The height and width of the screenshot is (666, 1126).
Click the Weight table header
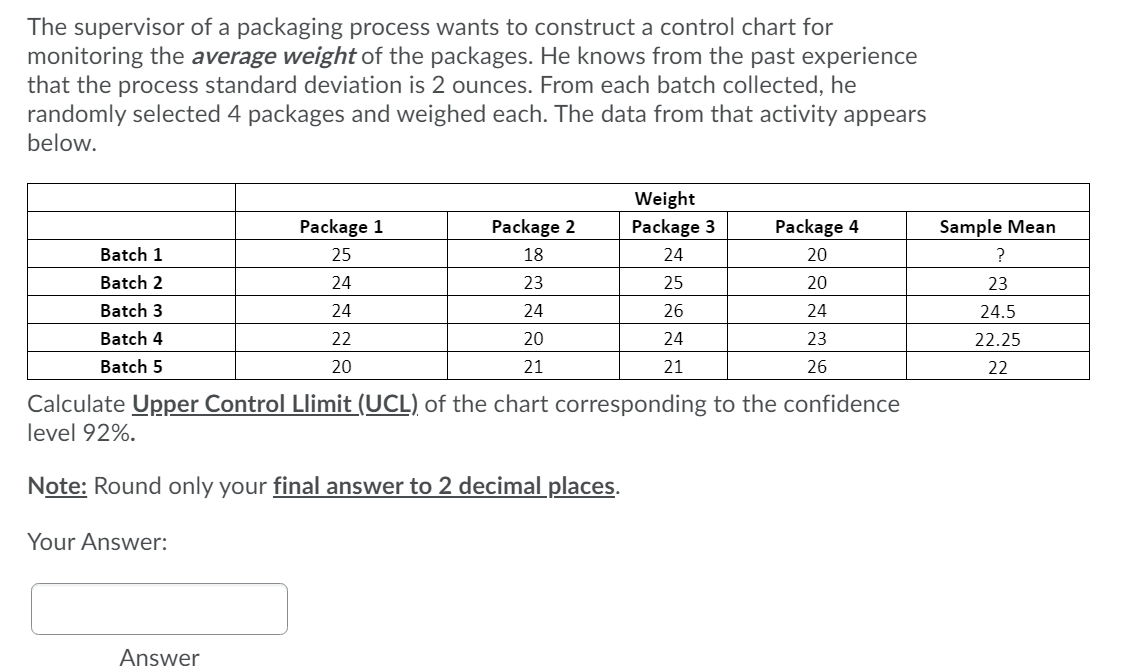[663, 198]
